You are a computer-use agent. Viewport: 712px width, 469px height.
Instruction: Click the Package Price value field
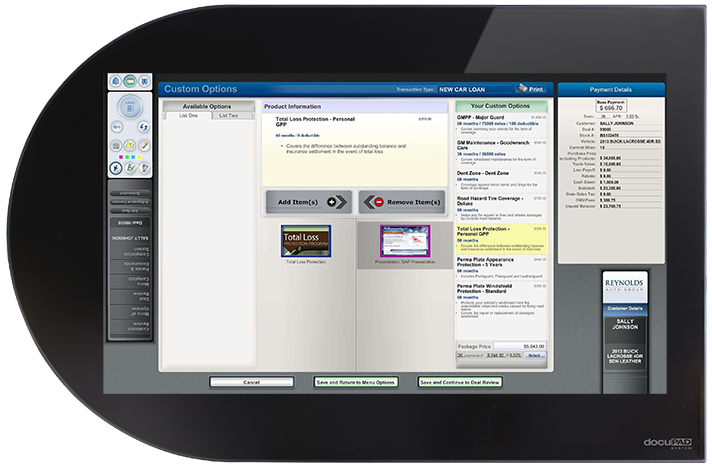(x=519, y=346)
